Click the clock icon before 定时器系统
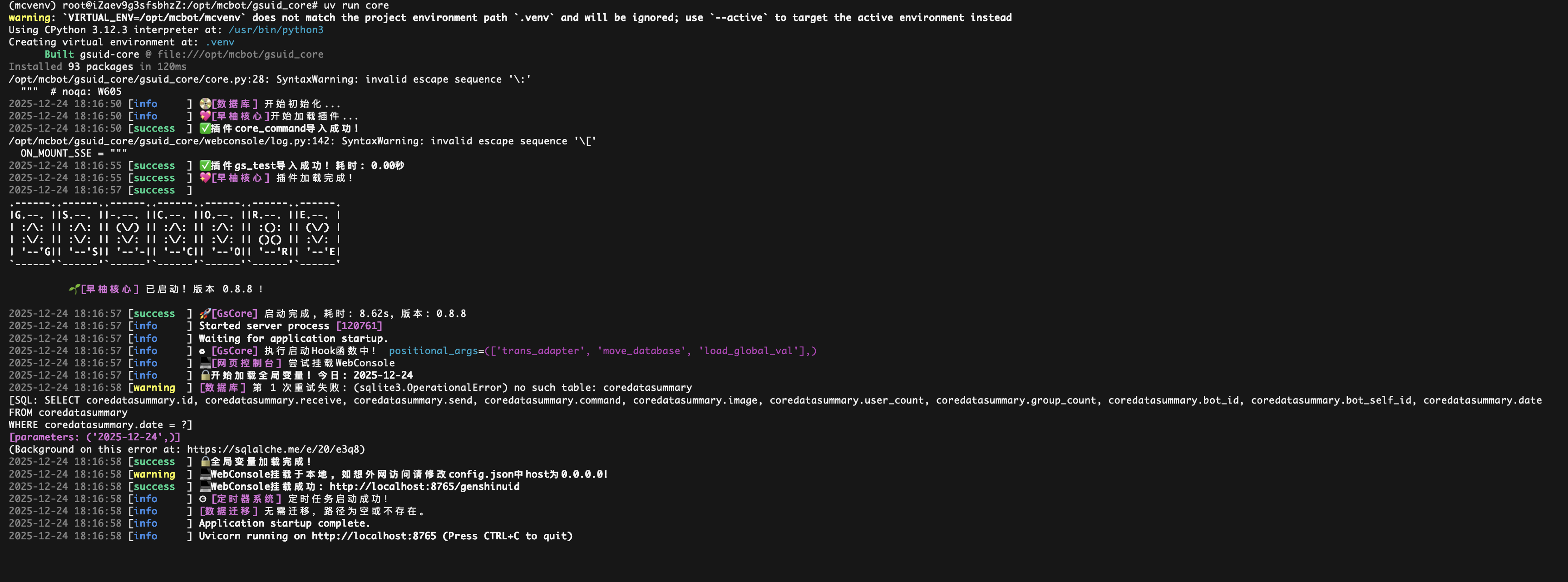The width and height of the screenshot is (1568, 582). click(x=202, y=498)
